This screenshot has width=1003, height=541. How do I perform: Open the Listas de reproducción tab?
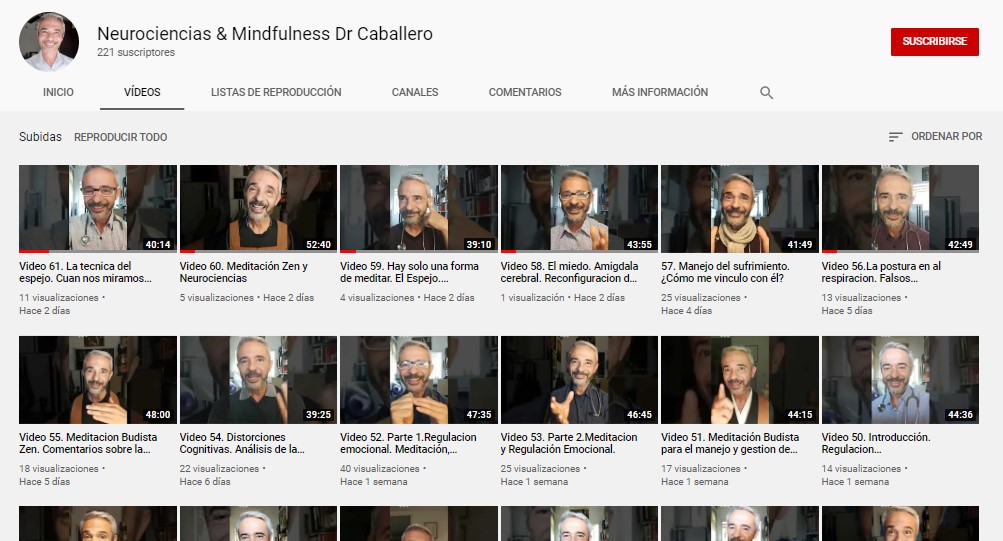tap(276, 92)
